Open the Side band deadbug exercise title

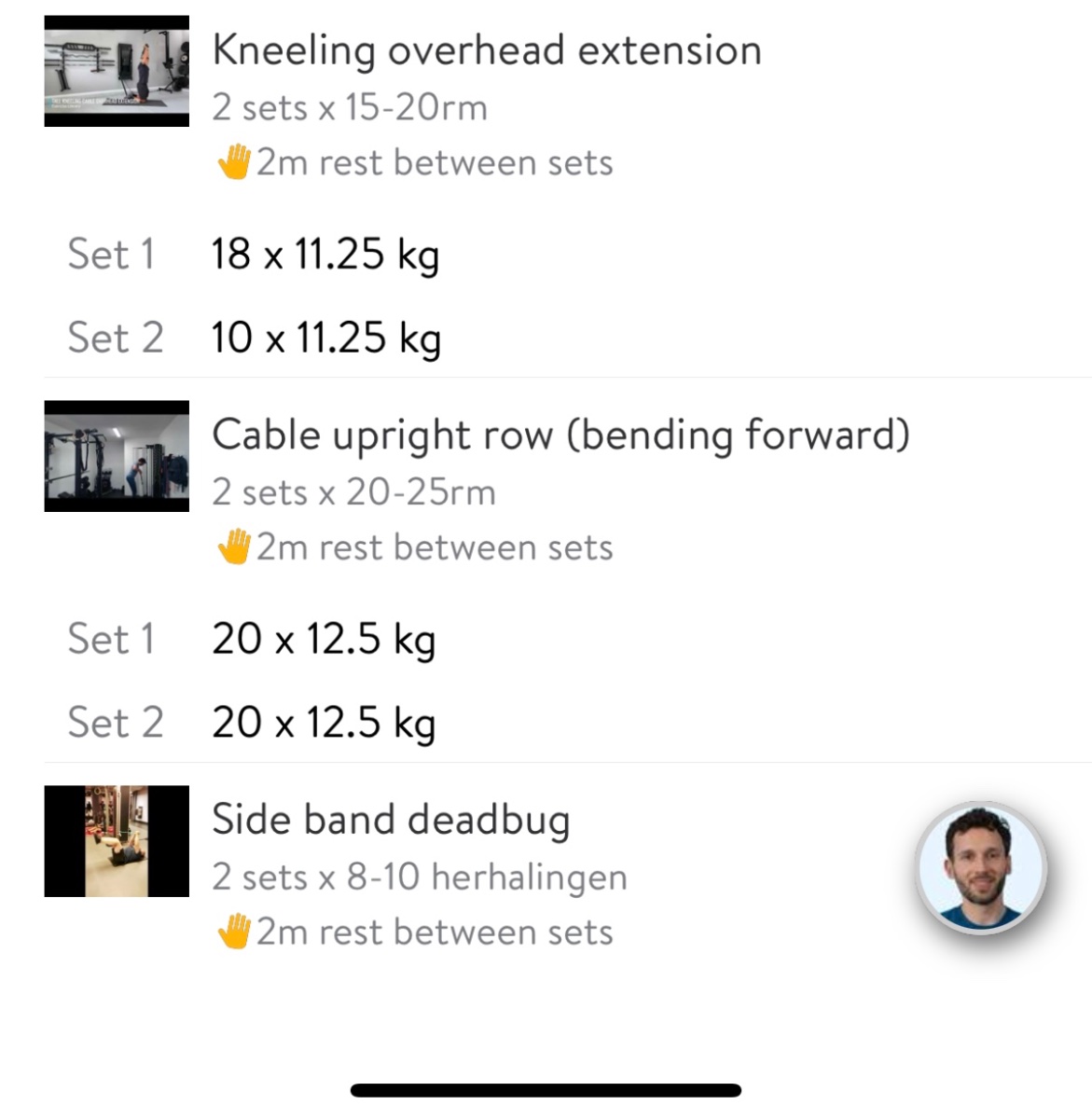tap(390, 821)
